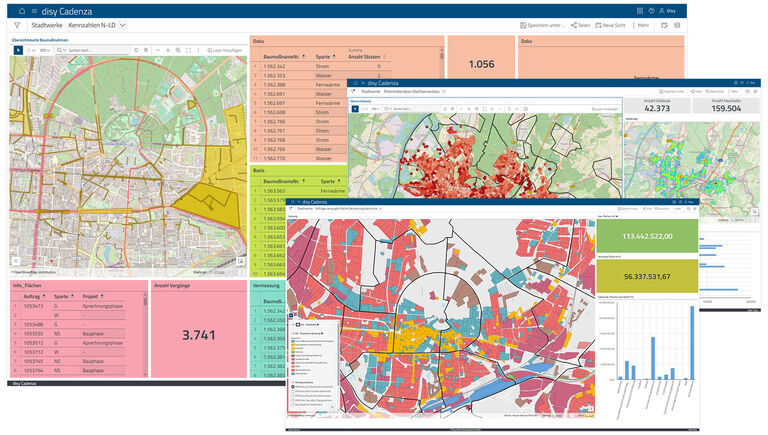This screenshot has width=768, height=435.
Task: Open the measure tool dropdown in map toolbar
Action: coord(46,50)
